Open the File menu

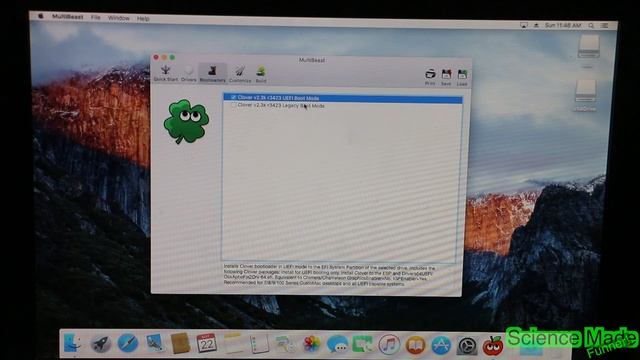tap(96, 18)
